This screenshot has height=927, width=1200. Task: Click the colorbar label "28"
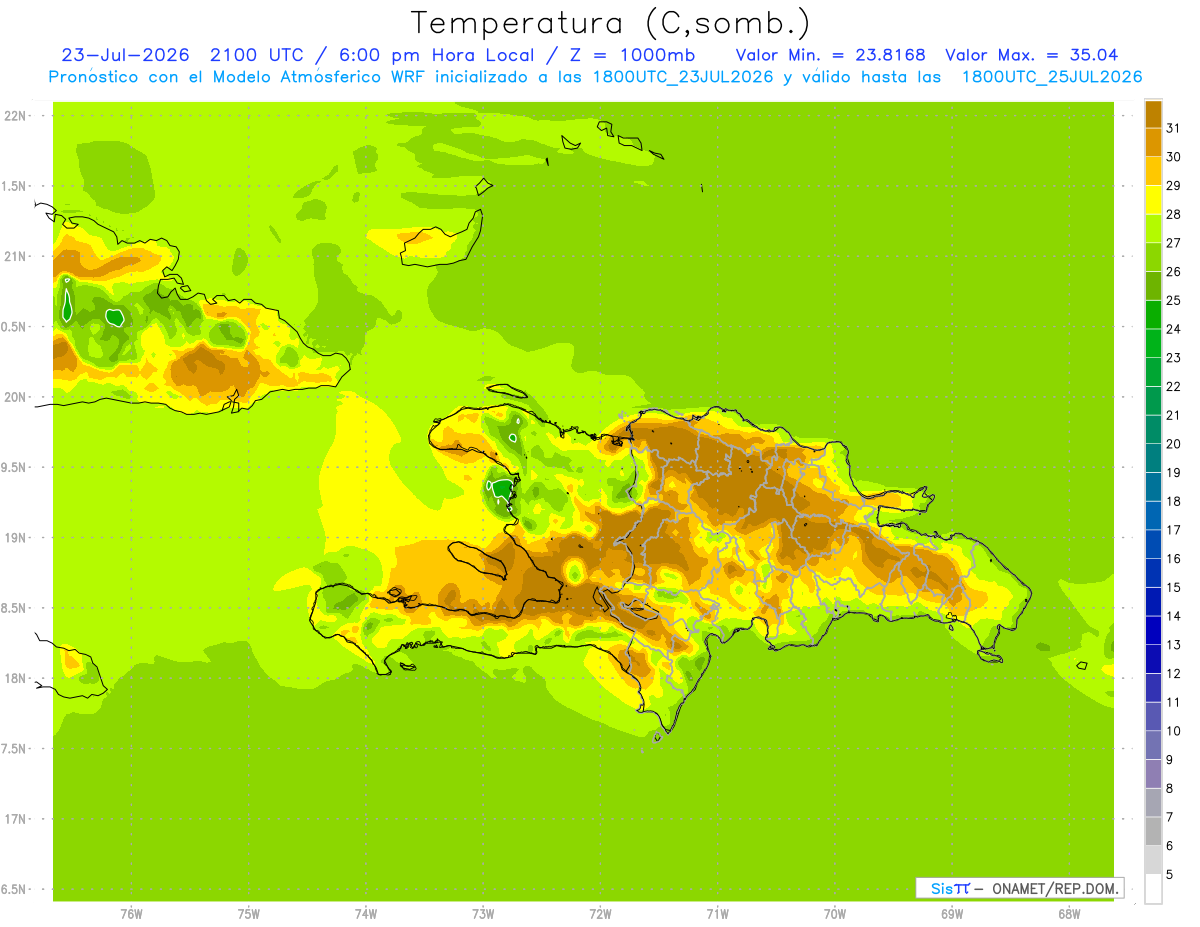(x=1173, y=214)
